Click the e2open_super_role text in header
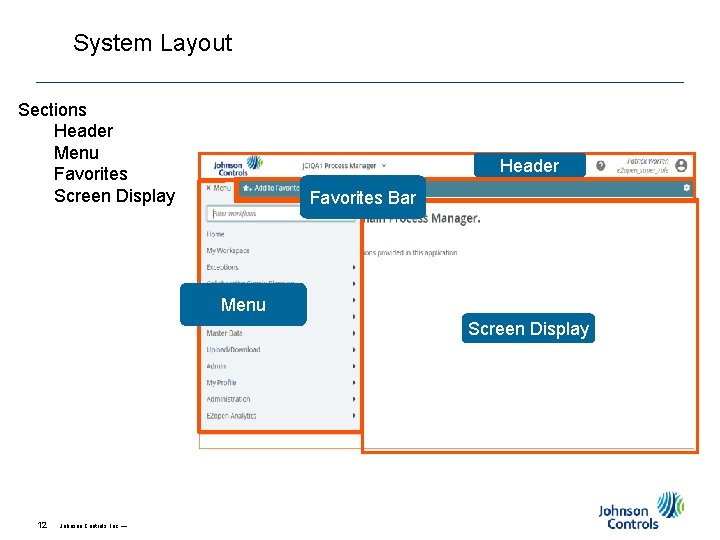 pyautogui.click(x=642, y=170)
